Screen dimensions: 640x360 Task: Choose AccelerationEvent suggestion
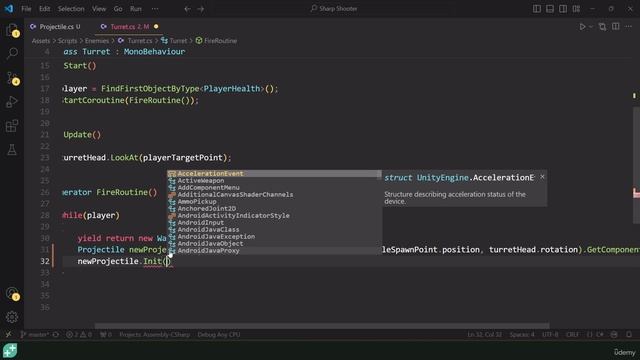(x=274, y=173)
